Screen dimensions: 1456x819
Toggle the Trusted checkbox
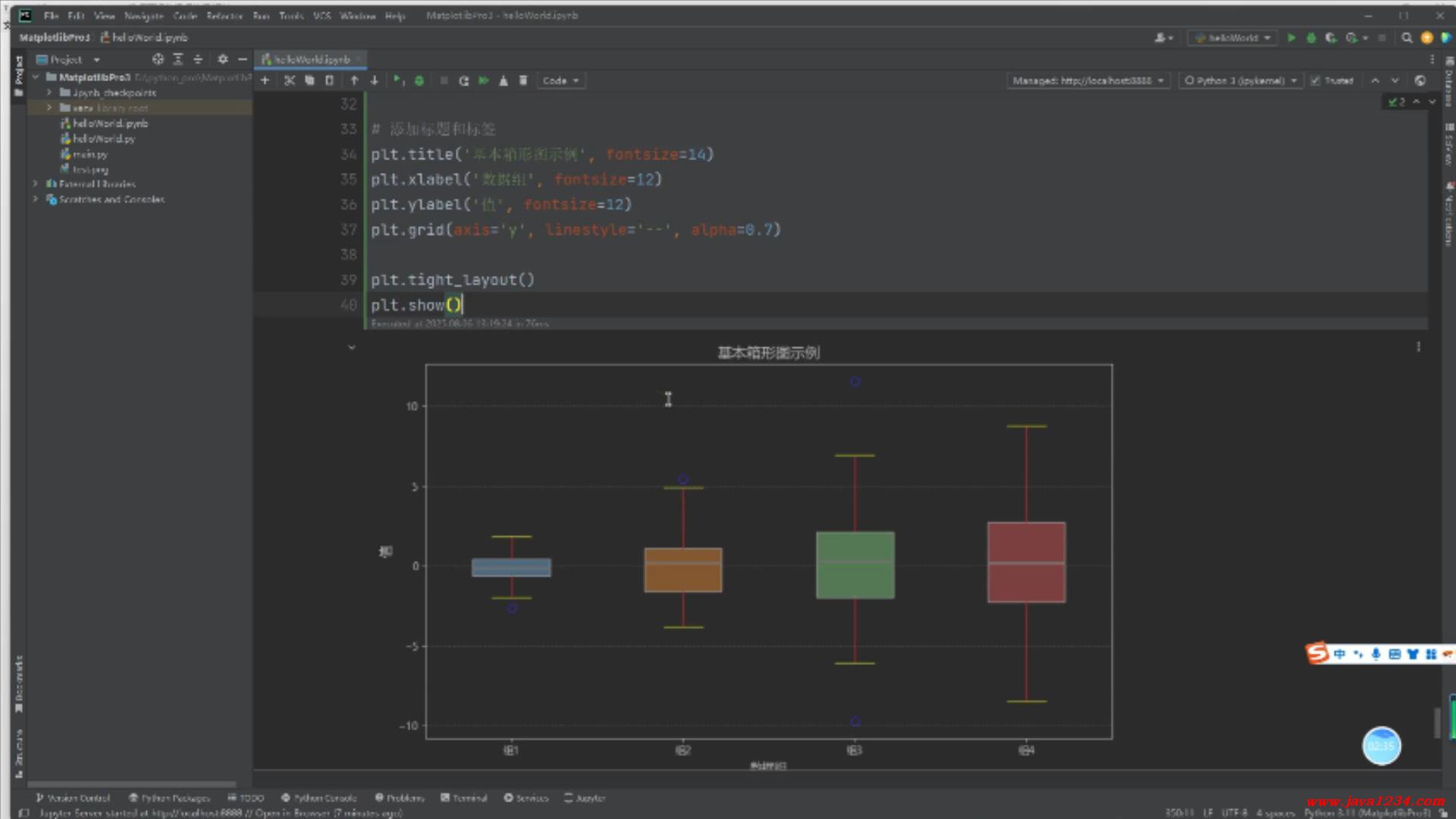(x=1316, y=80)
